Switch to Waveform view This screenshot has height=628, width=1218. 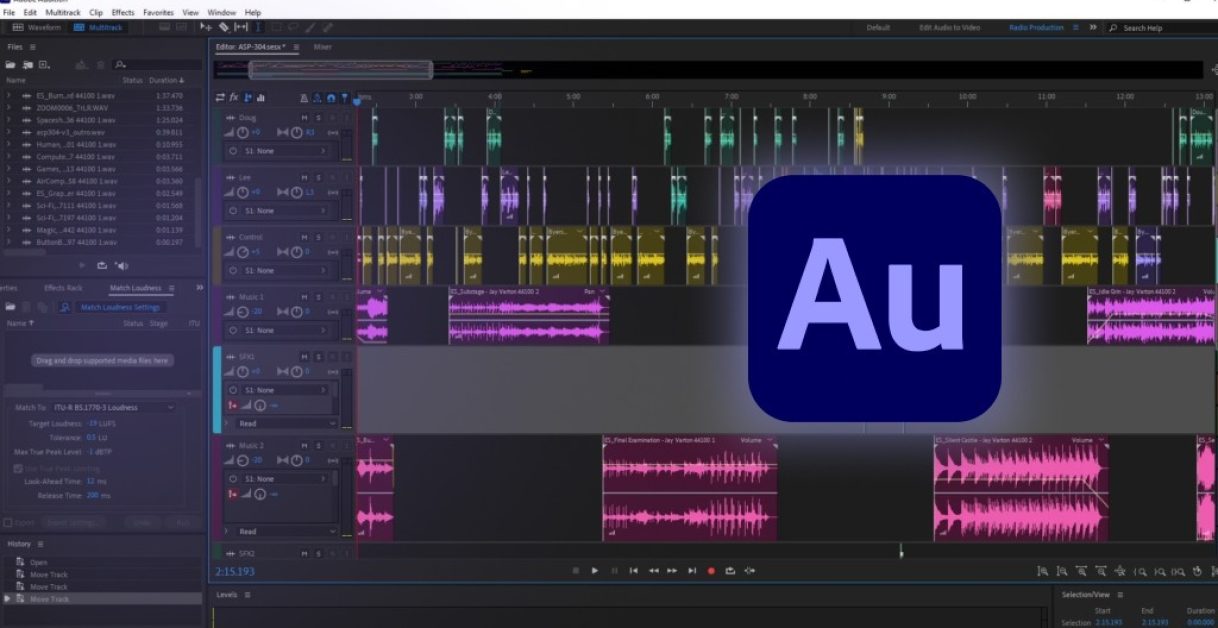point(37,27)
